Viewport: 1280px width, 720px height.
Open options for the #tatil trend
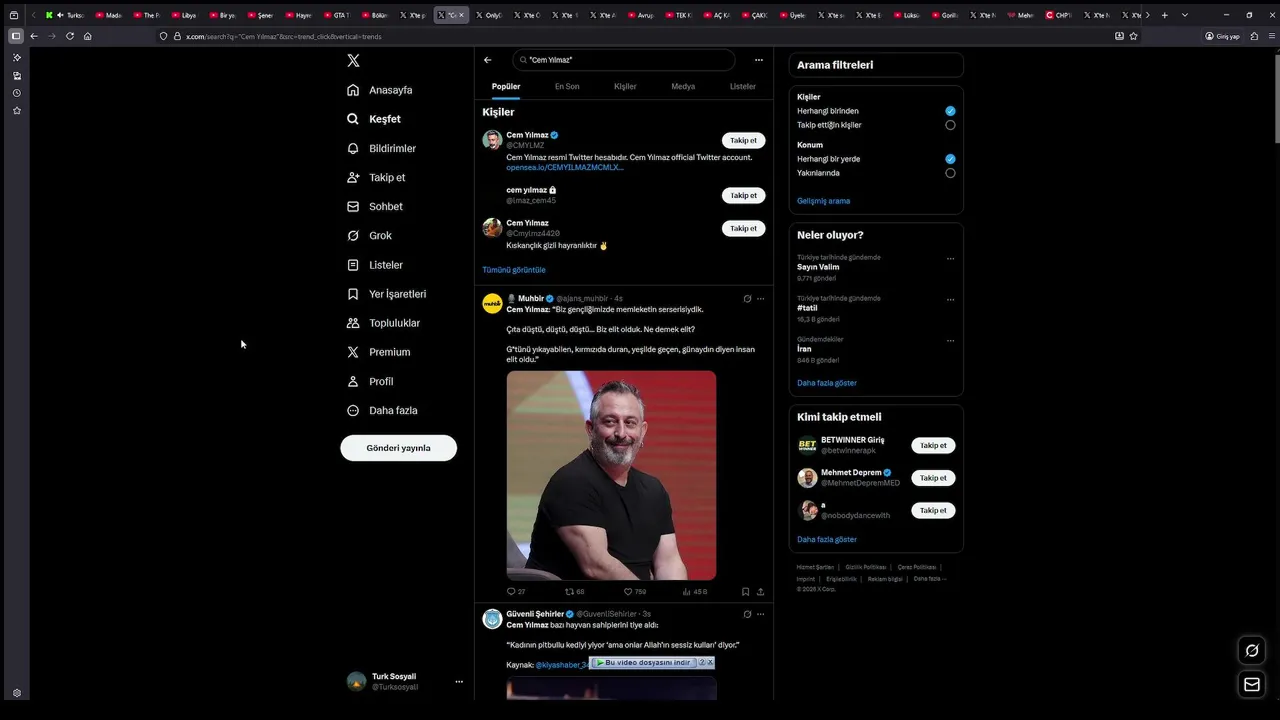click(950, 299)
